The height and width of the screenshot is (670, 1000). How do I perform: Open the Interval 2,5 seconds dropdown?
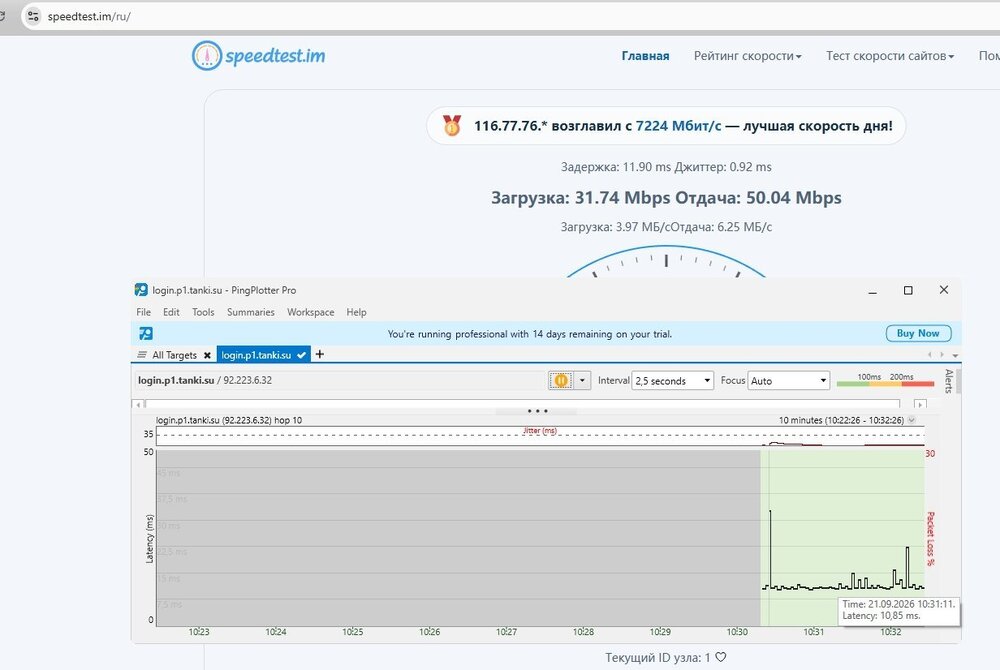pyautogui.click(x=672, y=381)
